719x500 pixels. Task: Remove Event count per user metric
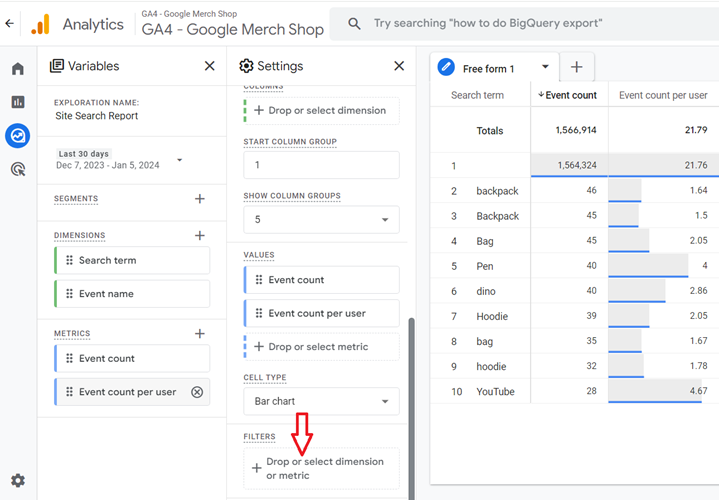(197, 392)
